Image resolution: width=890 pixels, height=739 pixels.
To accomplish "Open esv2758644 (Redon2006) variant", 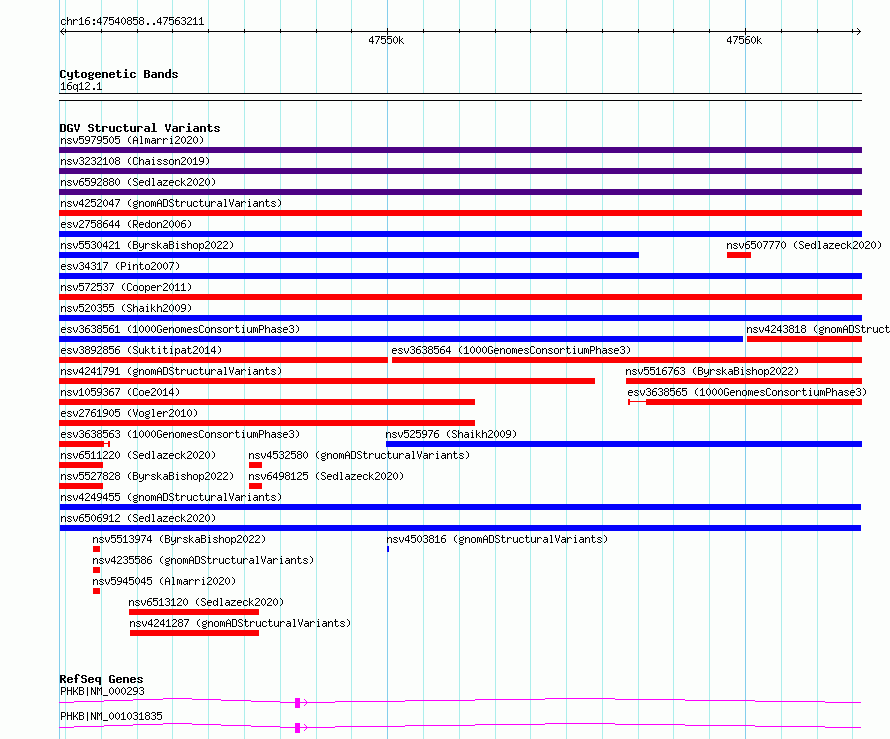I will [126, 224].
